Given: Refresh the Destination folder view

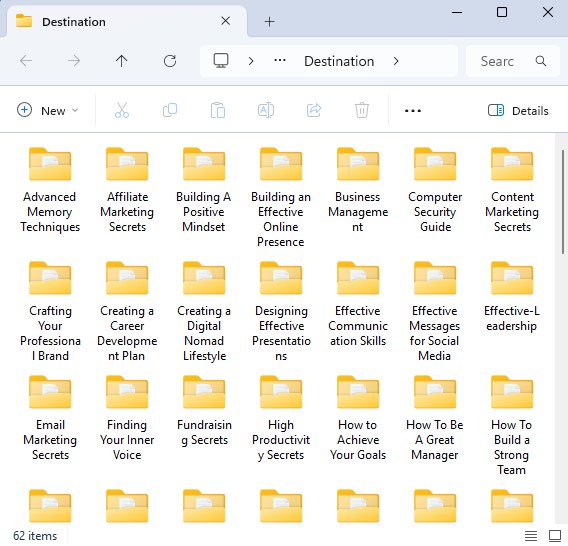Looking at the screenshot, I should point(170,61).
